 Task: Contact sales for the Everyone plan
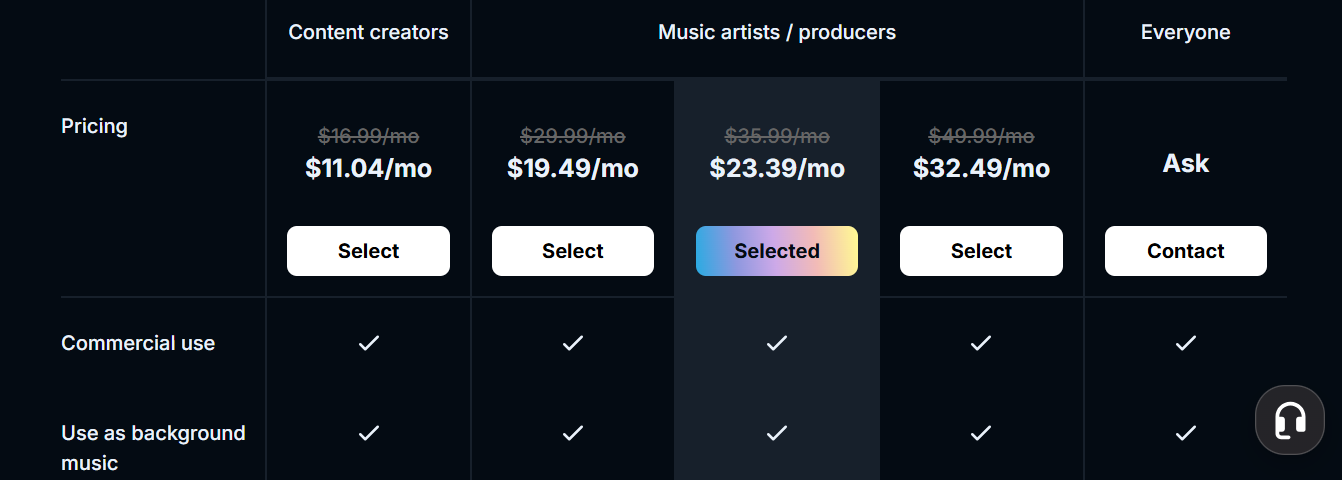[x=1186, y=251]
